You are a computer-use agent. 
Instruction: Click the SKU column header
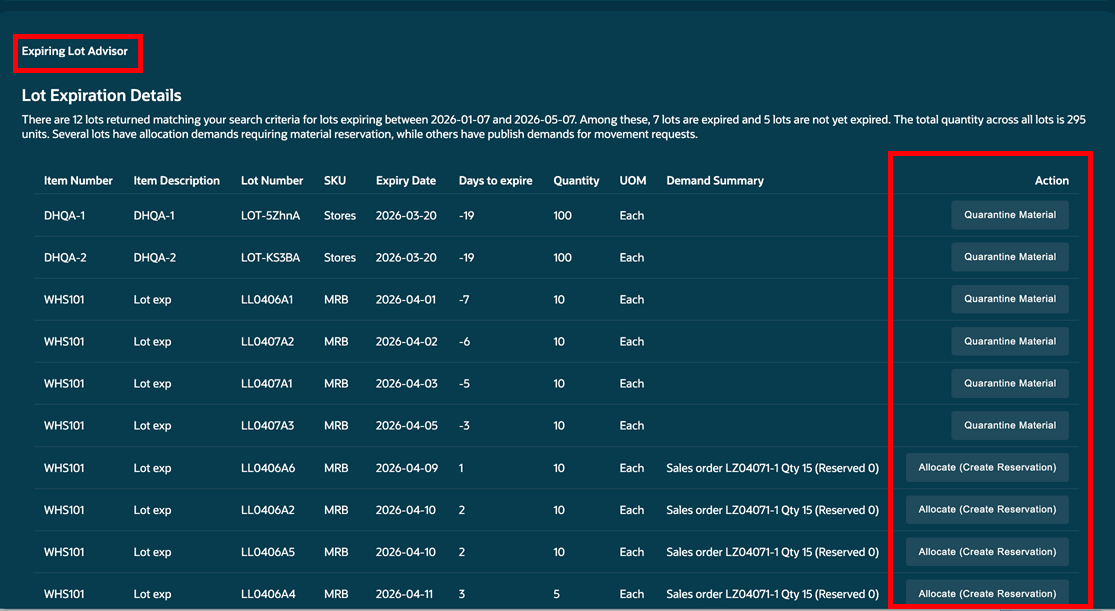click(335, 181)
